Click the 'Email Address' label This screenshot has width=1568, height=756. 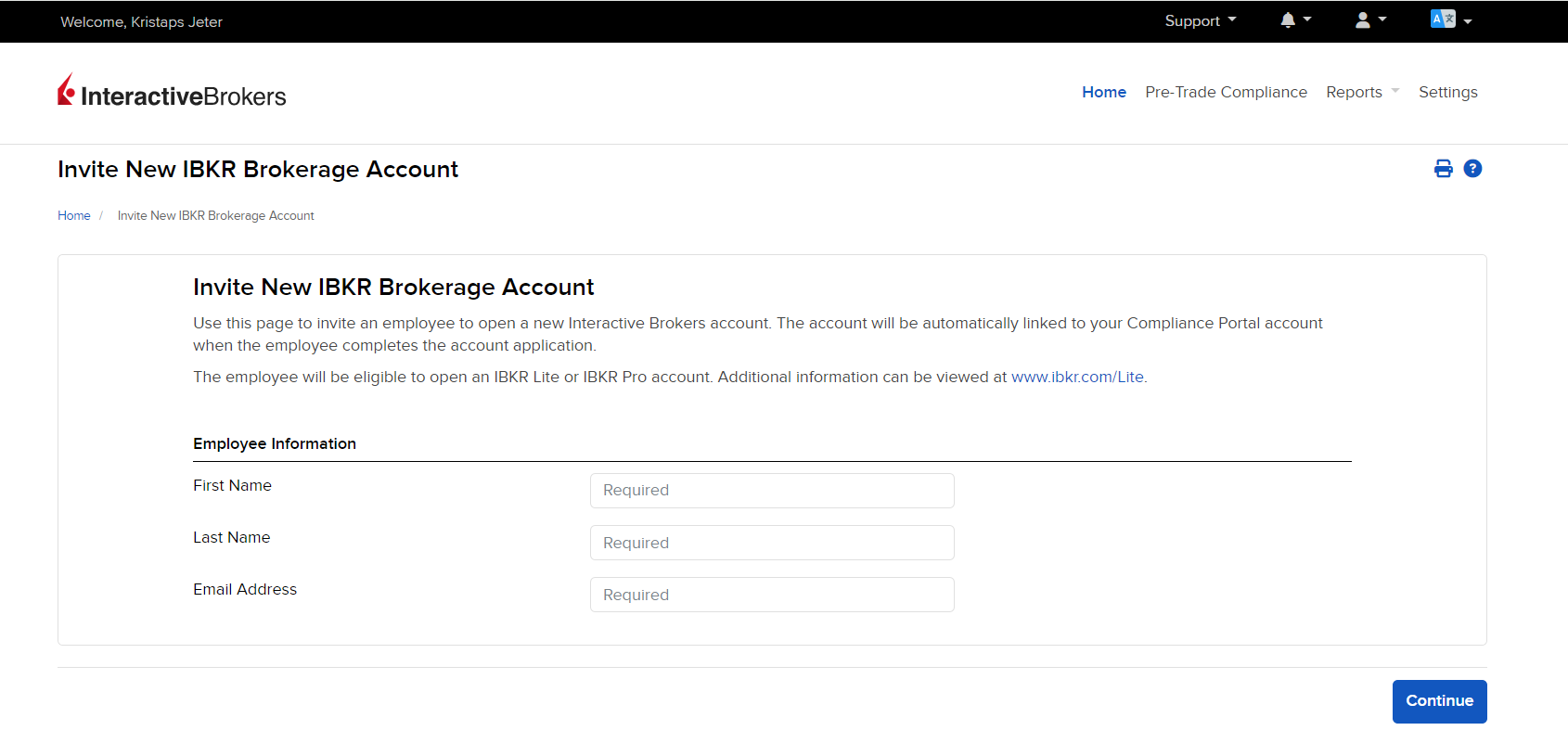click(x=245, y=589)
